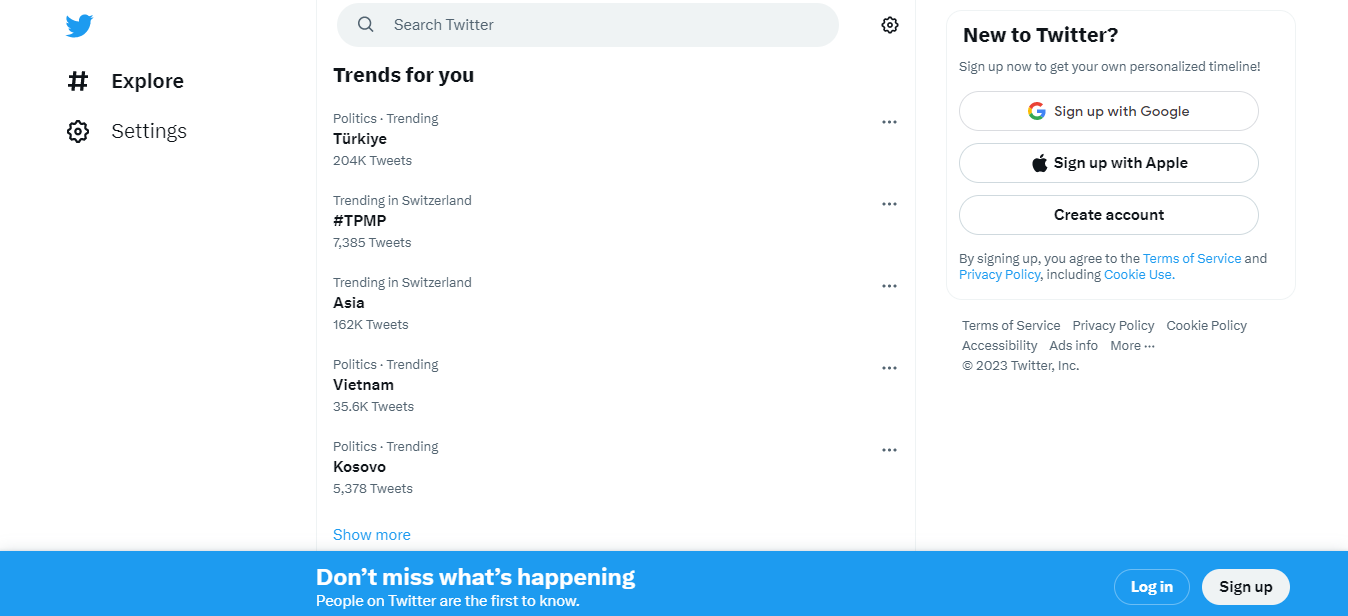Viewport: 1348px width, 616px height.
Task: Open explore settings gear beside search bar
Action: 890,25
